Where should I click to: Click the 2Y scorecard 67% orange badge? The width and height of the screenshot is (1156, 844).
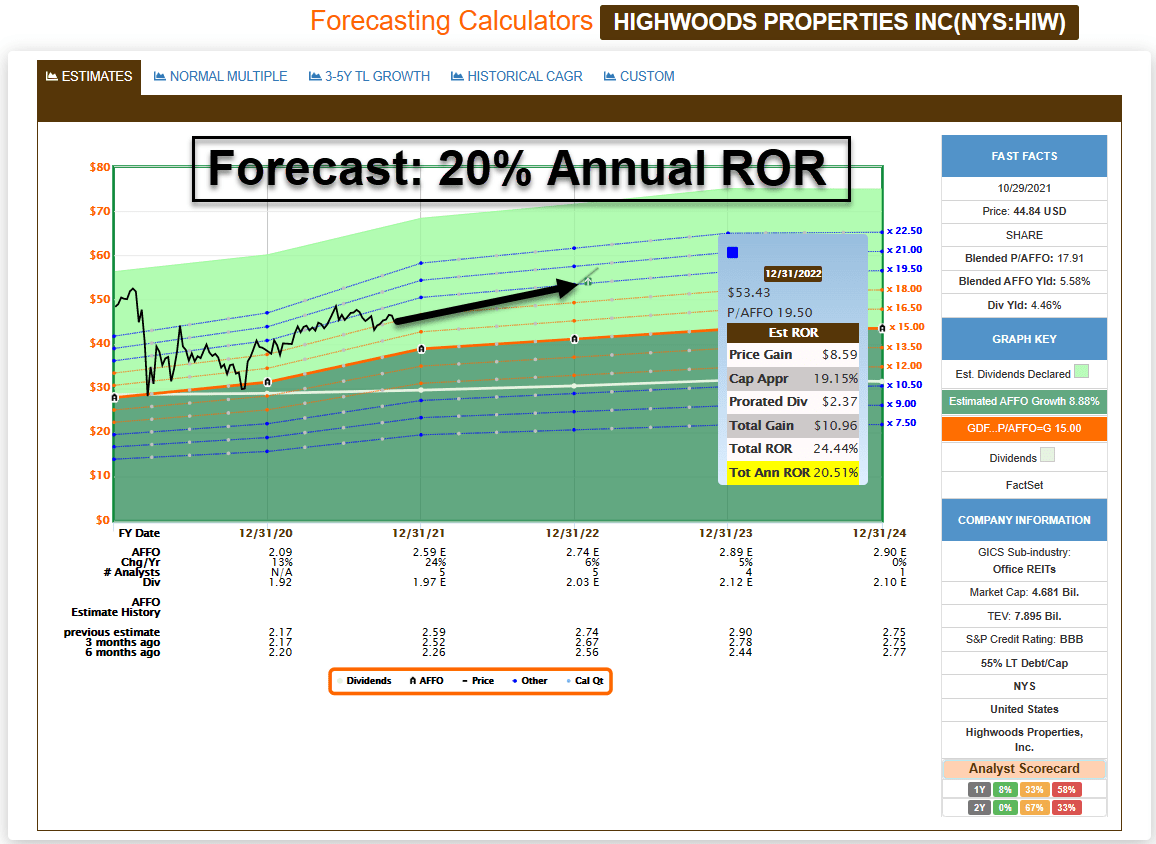coord(1034,808)
